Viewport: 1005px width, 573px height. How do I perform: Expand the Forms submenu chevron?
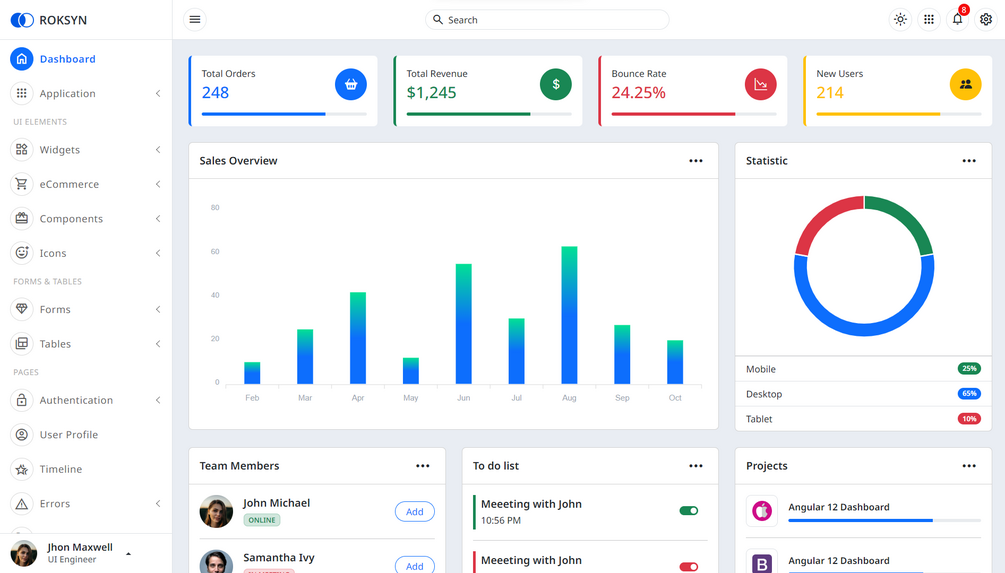(158, 309)
